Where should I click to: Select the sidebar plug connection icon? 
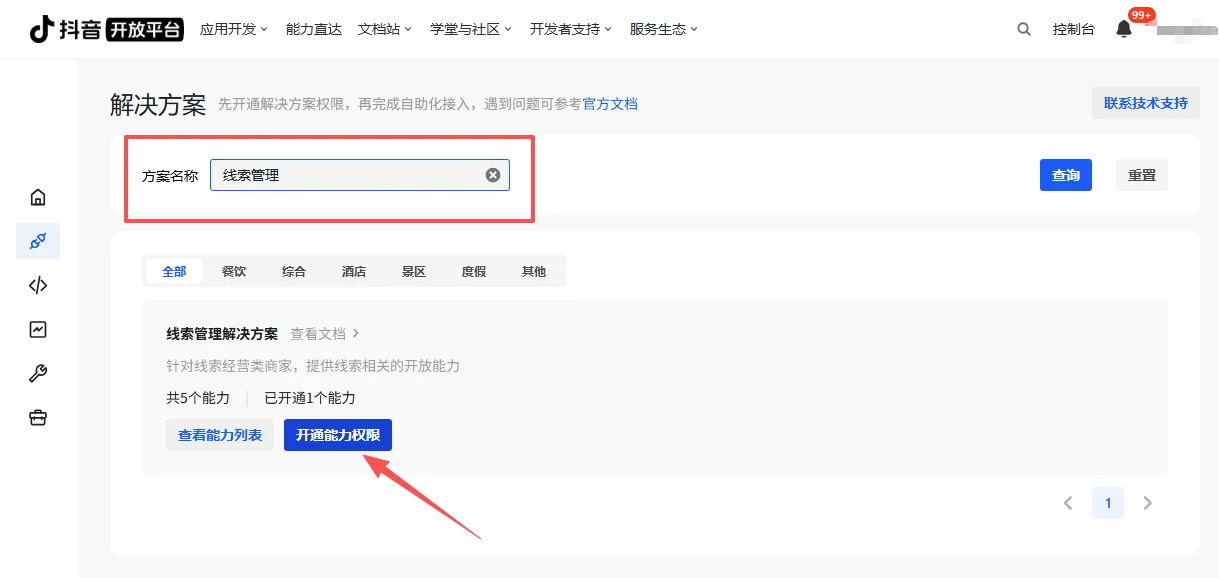[38, 241]
